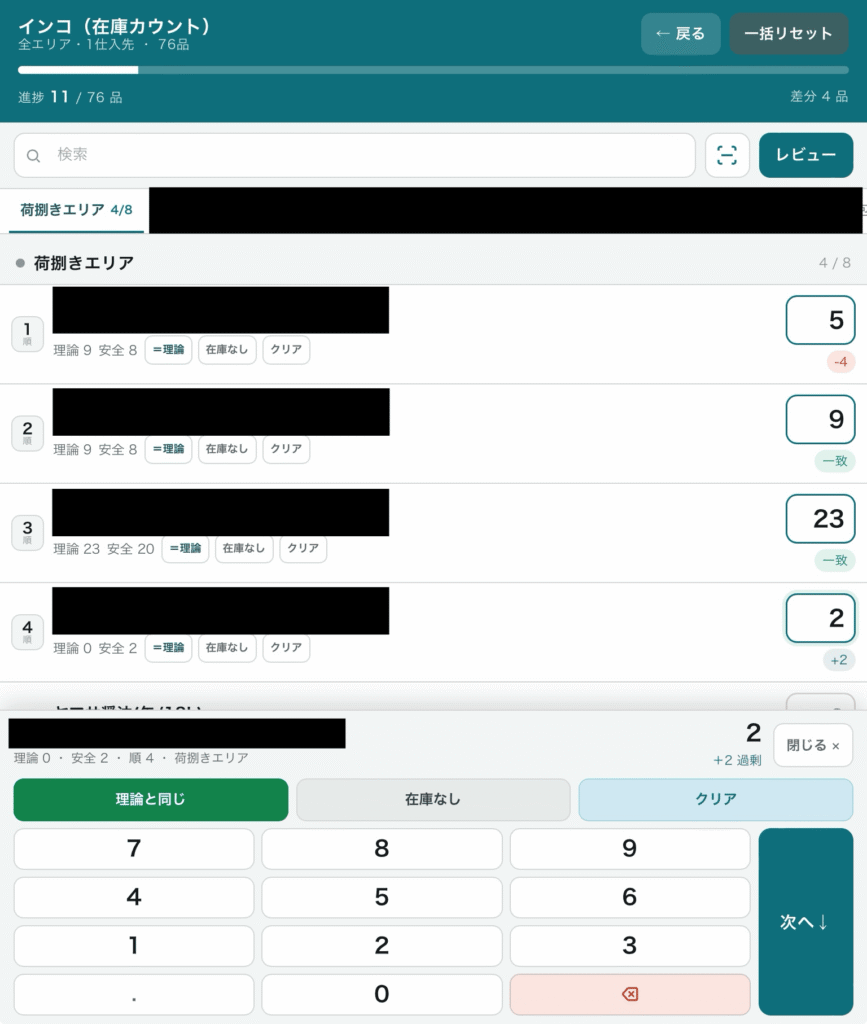Click the progress bar at the top

pos(434,70)
